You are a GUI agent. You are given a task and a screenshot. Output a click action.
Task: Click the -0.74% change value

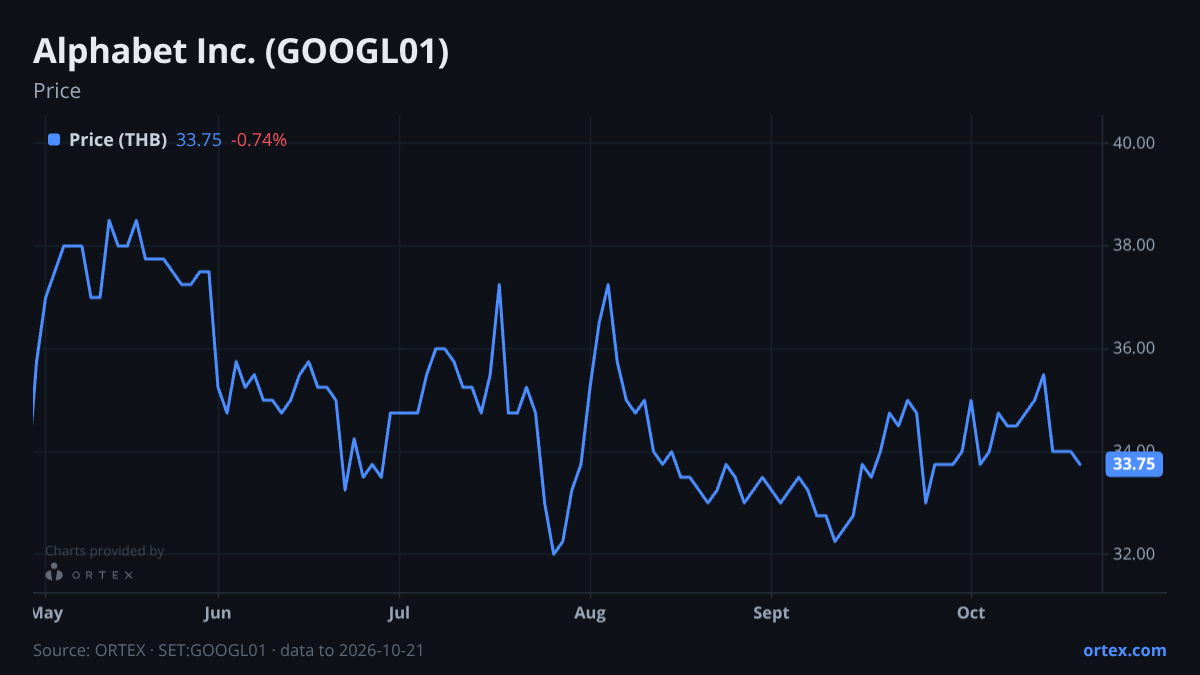tap(259, 140)
